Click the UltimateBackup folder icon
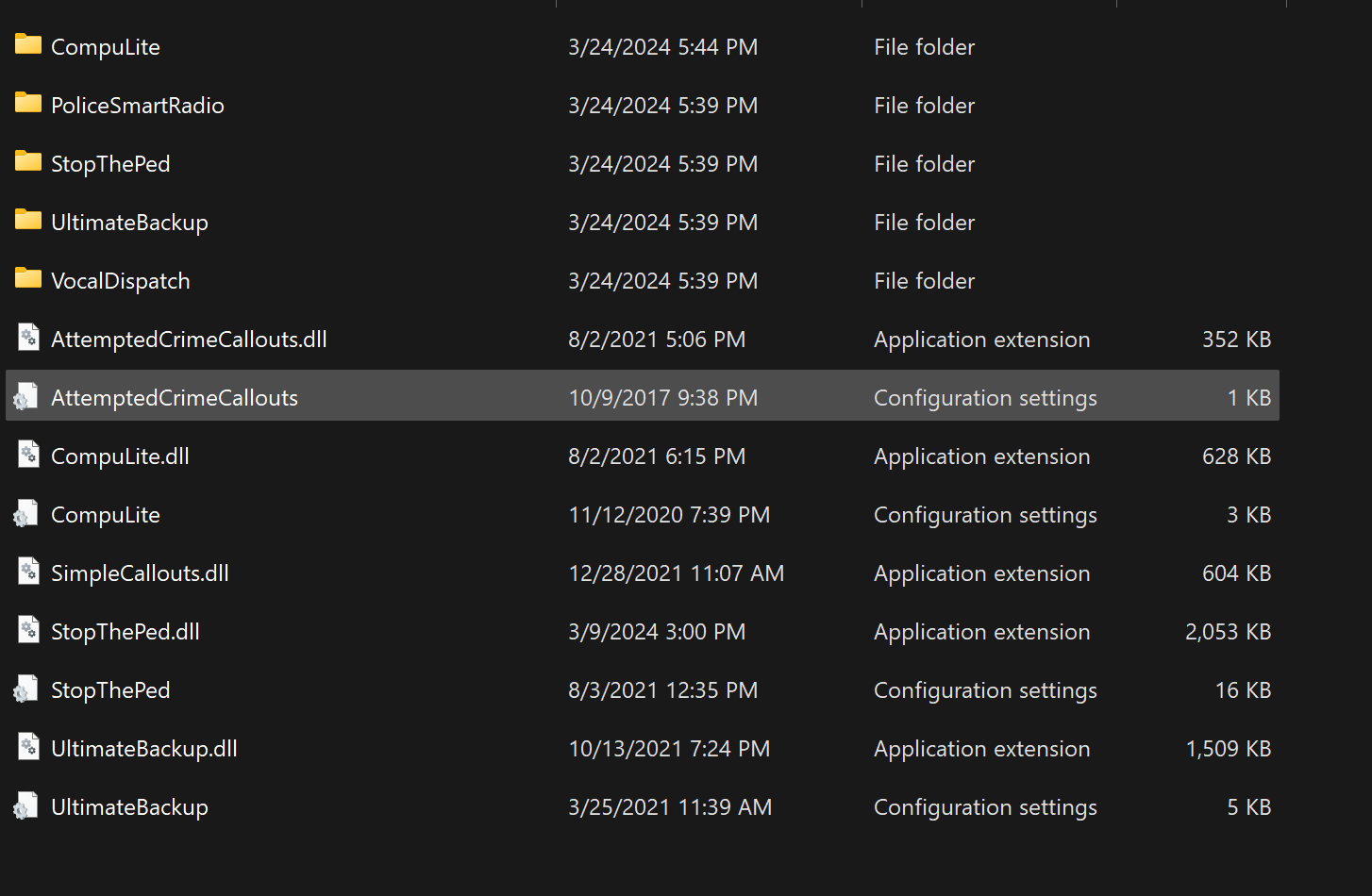The height and width of the screenshot is (896, 1372). (28, 221)
